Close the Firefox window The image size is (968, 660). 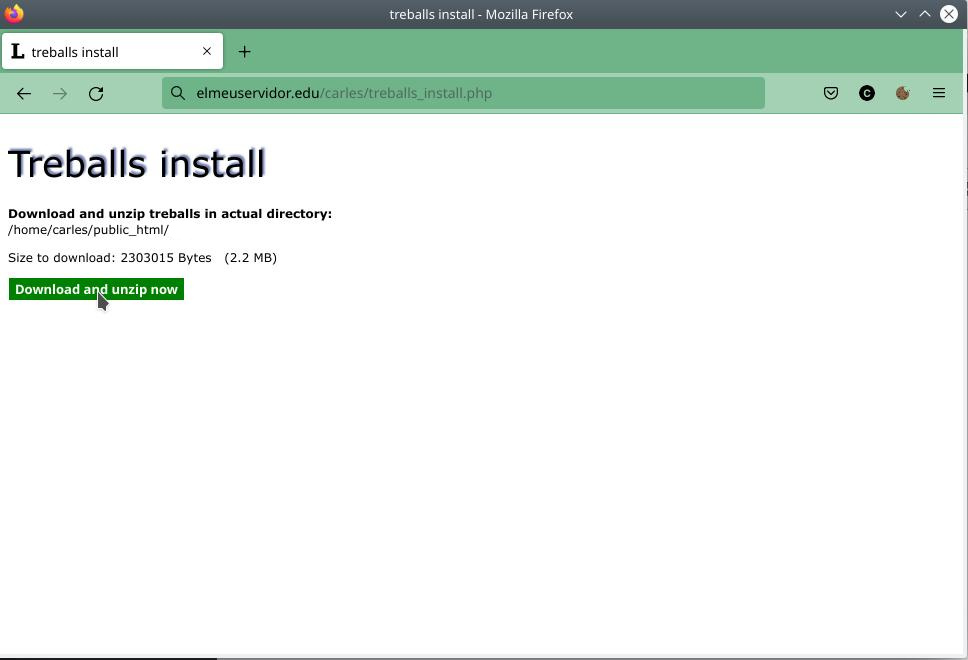(x=949, y=14)
